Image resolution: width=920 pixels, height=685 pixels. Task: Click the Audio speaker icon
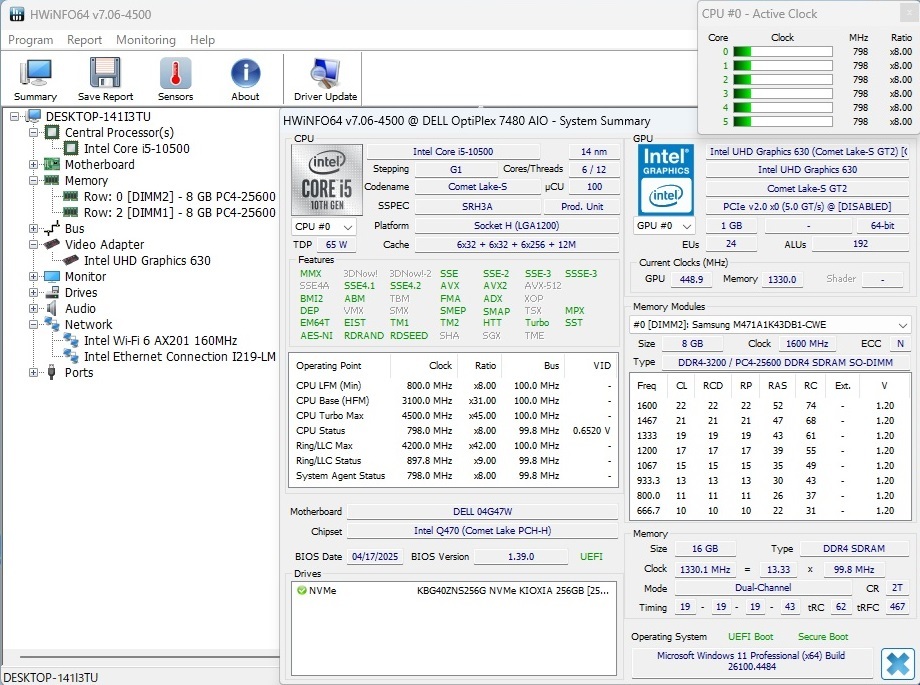point(52,308)
